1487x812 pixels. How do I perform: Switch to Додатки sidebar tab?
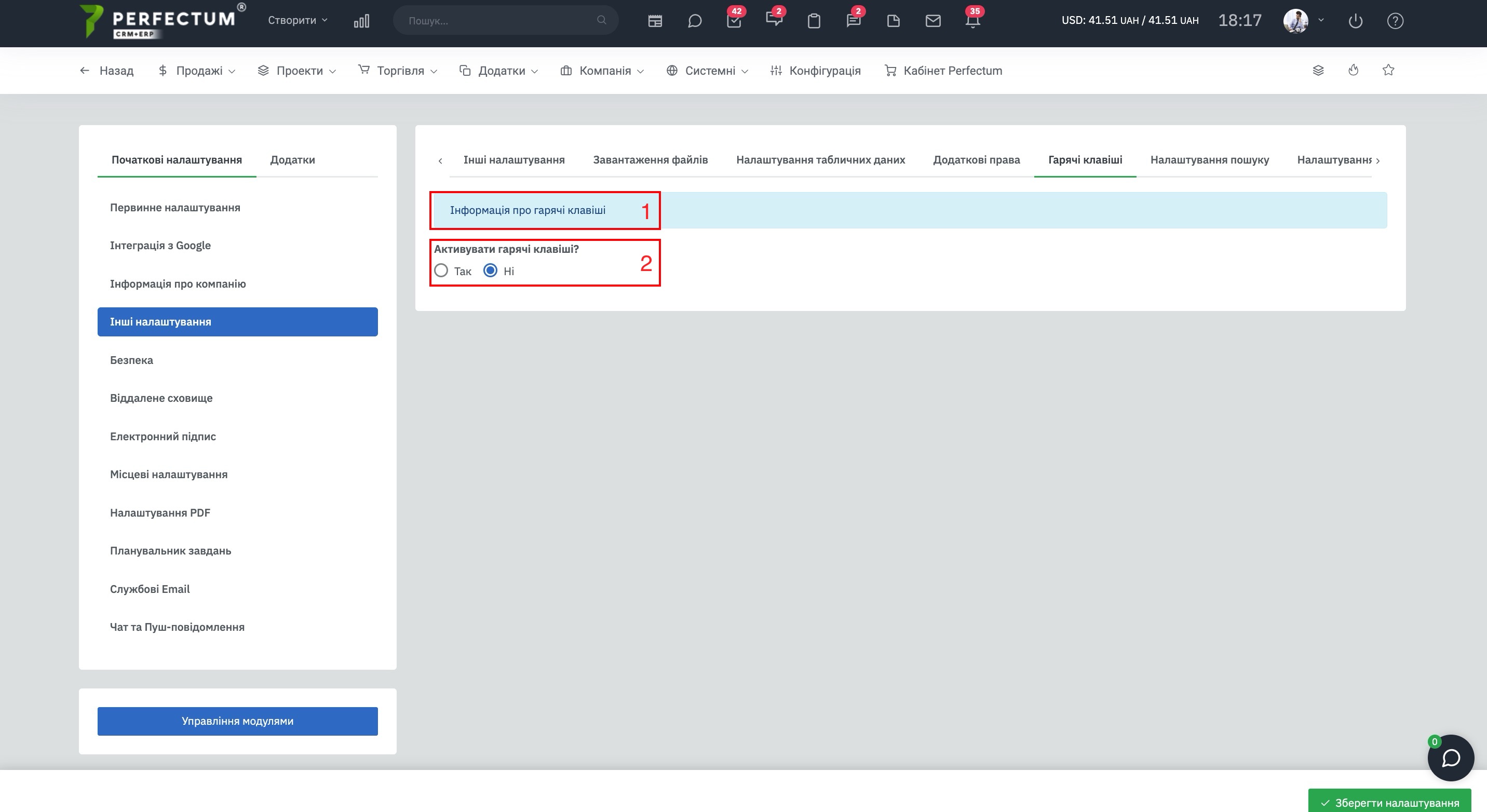pos(293,160)
